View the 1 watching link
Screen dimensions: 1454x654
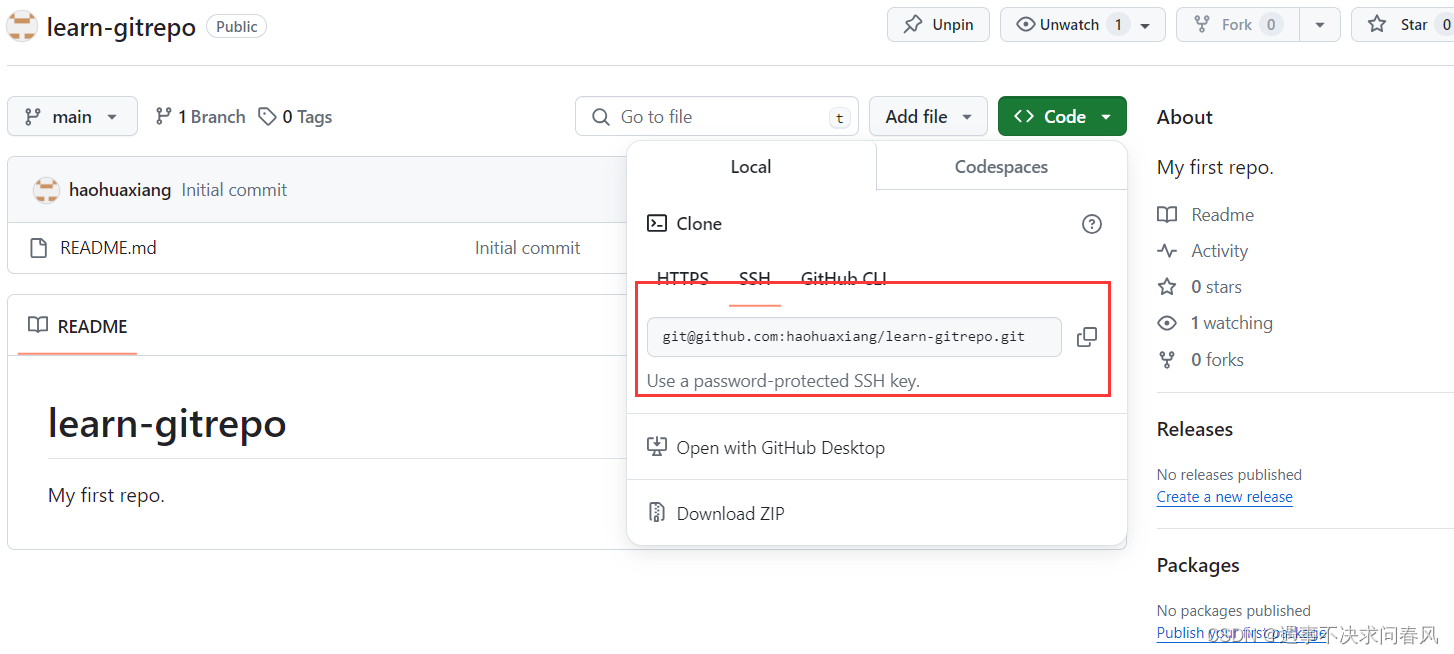click(x=1231, y=323)
